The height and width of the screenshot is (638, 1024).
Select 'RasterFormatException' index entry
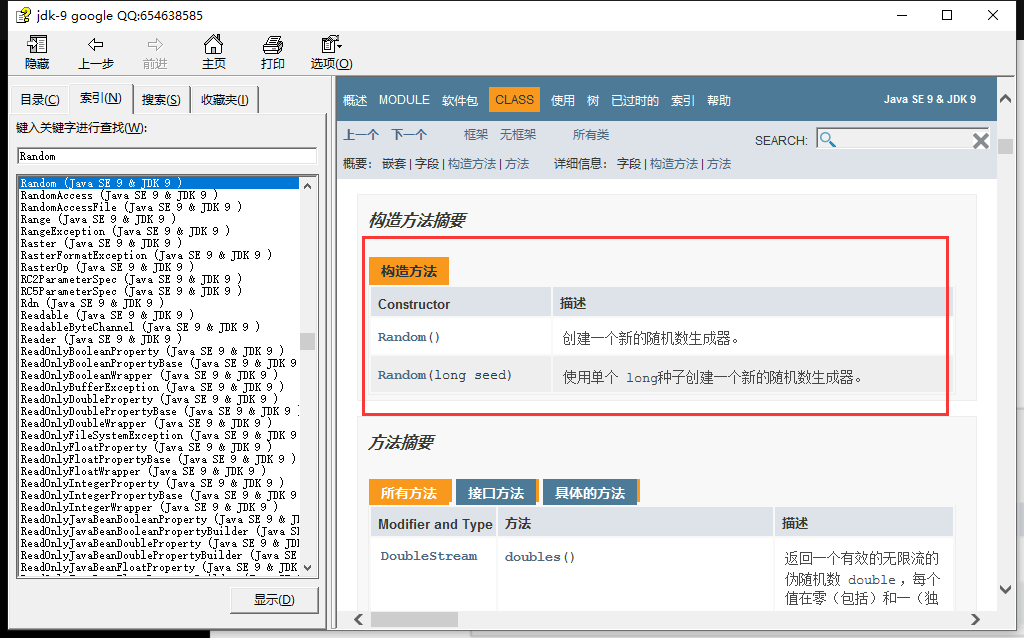[146, 255]
